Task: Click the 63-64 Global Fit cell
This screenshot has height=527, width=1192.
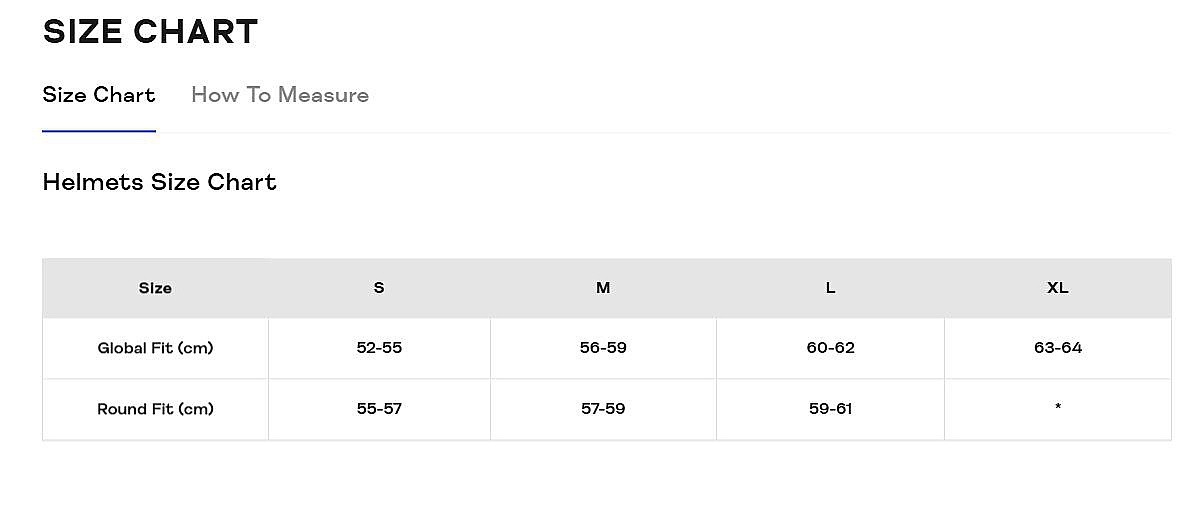Action: [1057, 348]
